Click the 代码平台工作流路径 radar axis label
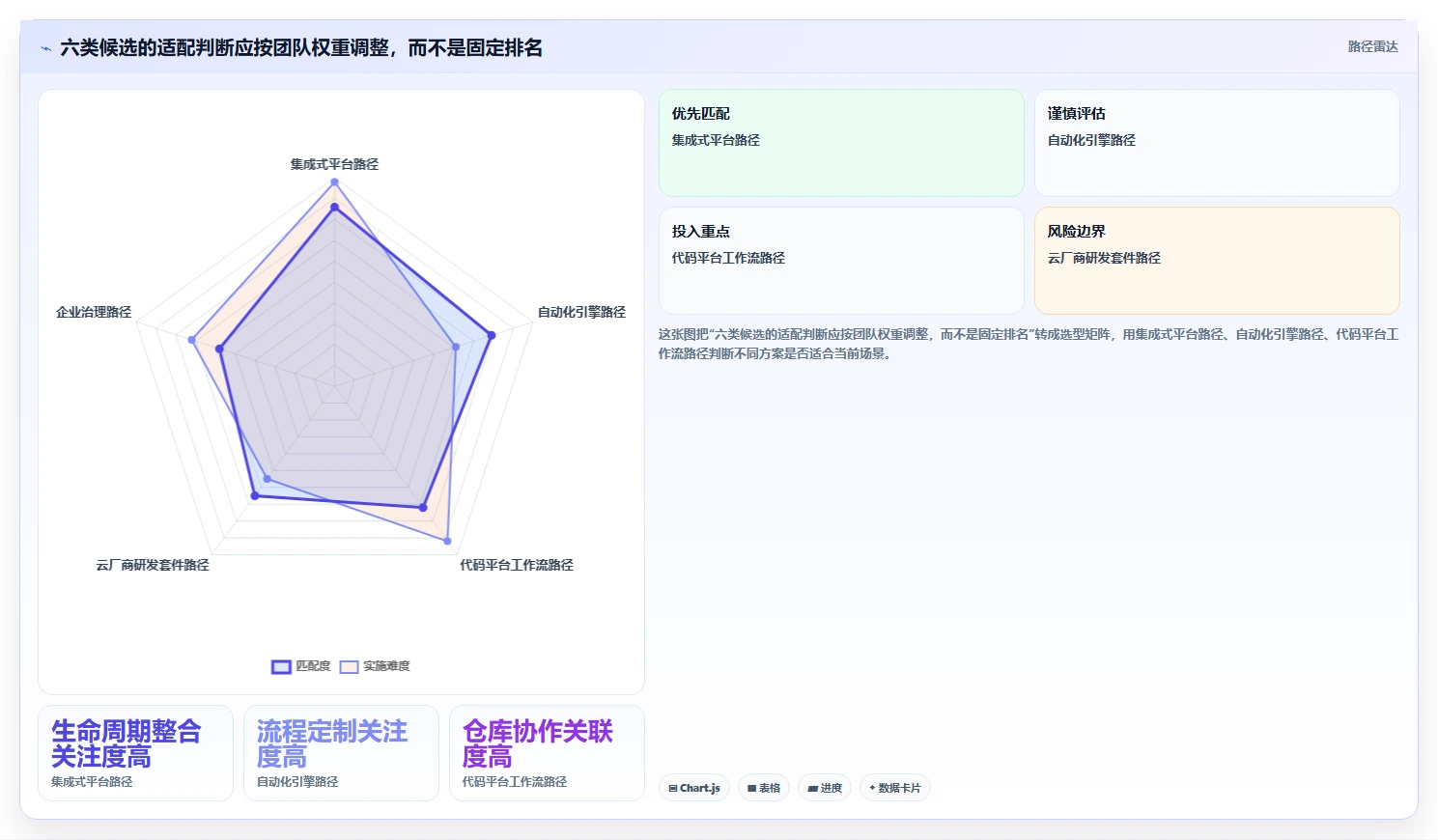 517,565
